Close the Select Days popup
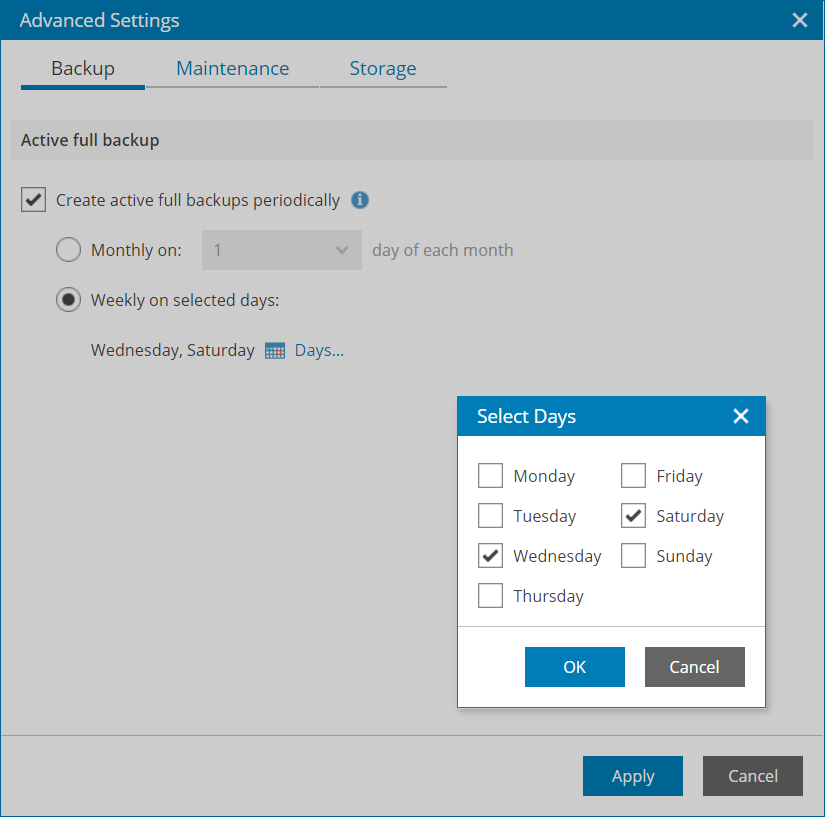The height and width of the screenshot is (817, 825). point(741,416)
